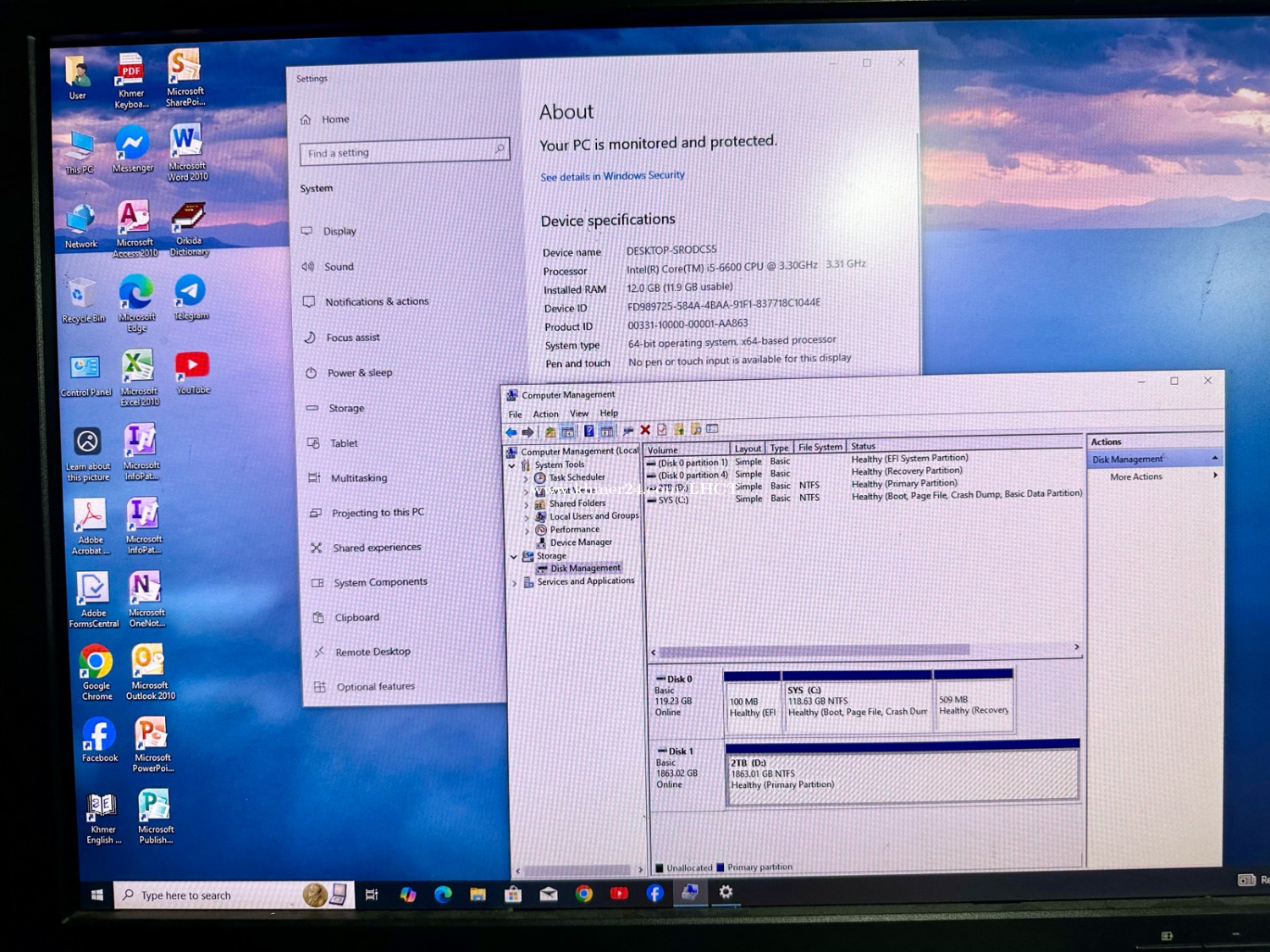
Task: Open Storage settings in sidebar
Action: click(335, 408)
